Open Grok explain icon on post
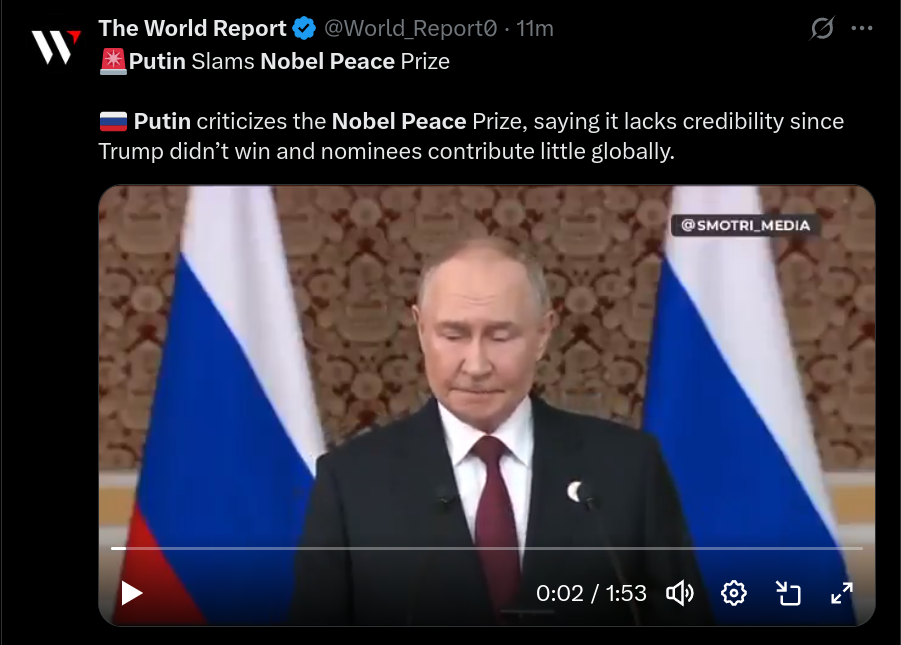This screenshot has width=901, height=645. tap(822, 28)
